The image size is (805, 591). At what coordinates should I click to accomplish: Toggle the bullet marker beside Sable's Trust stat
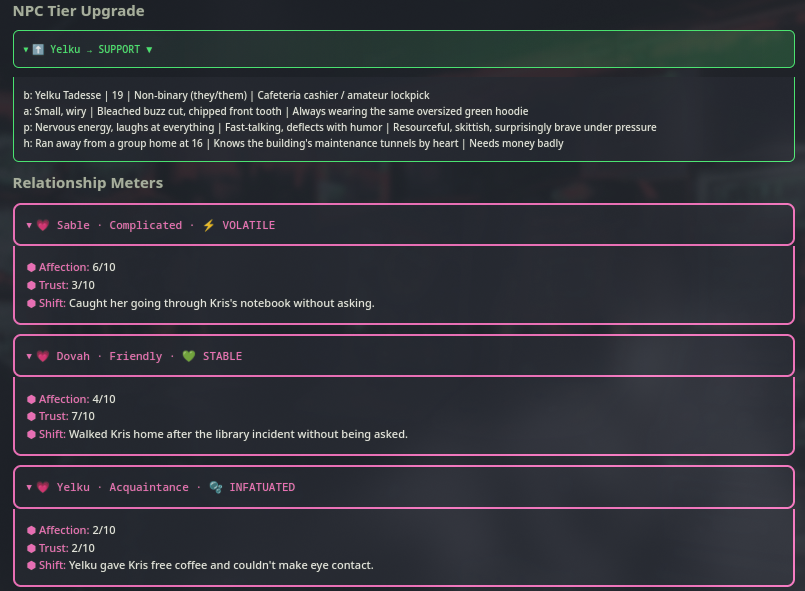30,285
